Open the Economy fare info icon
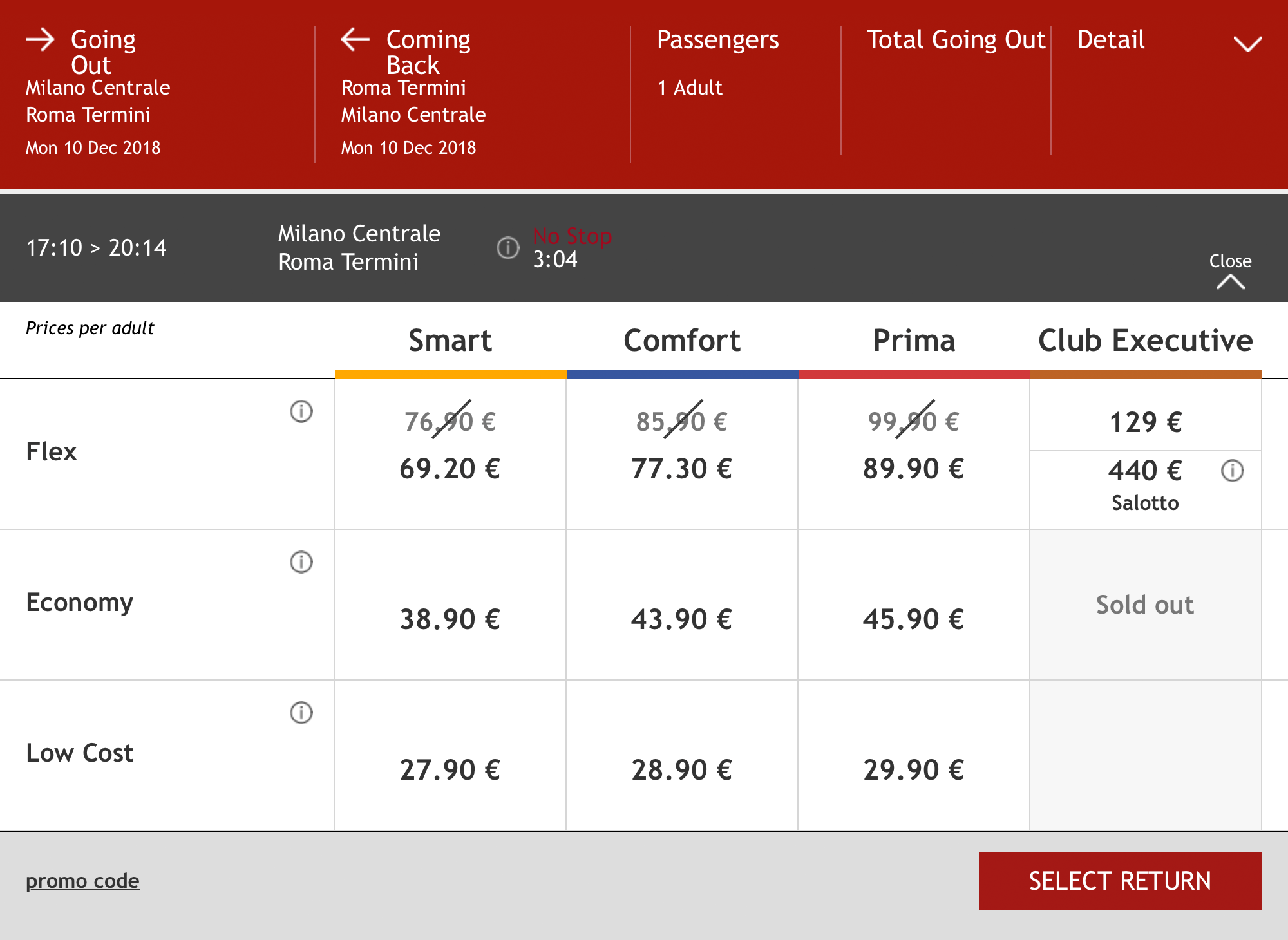The width and height of the screenshot is (1288, 940). coord(301,562)
